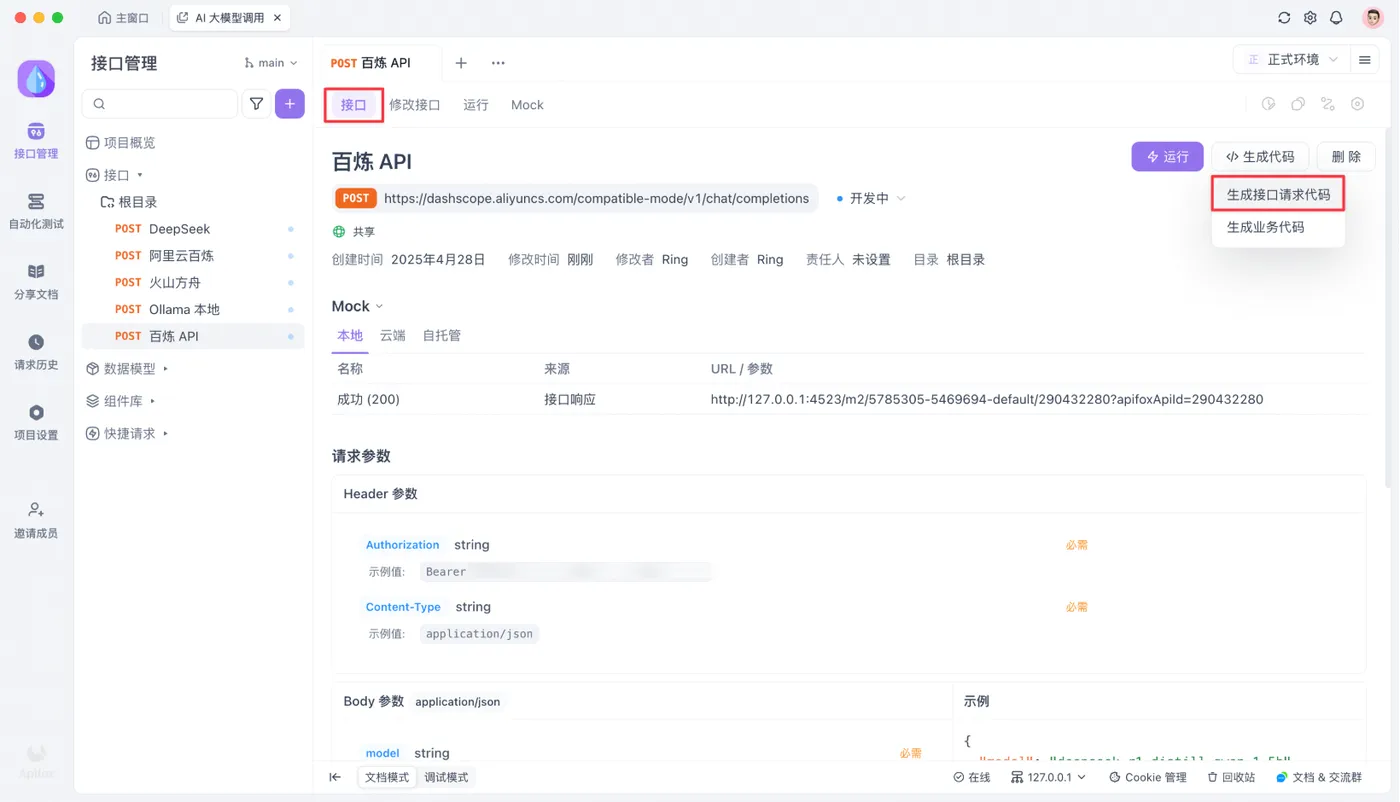Screen dimensions: 1400x802
Task: Open more tab options ellipsis
Action: coord(498,63)
